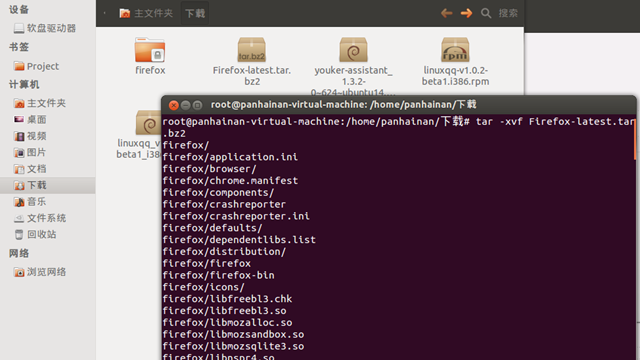
Task: Click 主文件夹 path bar button
Action: (146, 13)
